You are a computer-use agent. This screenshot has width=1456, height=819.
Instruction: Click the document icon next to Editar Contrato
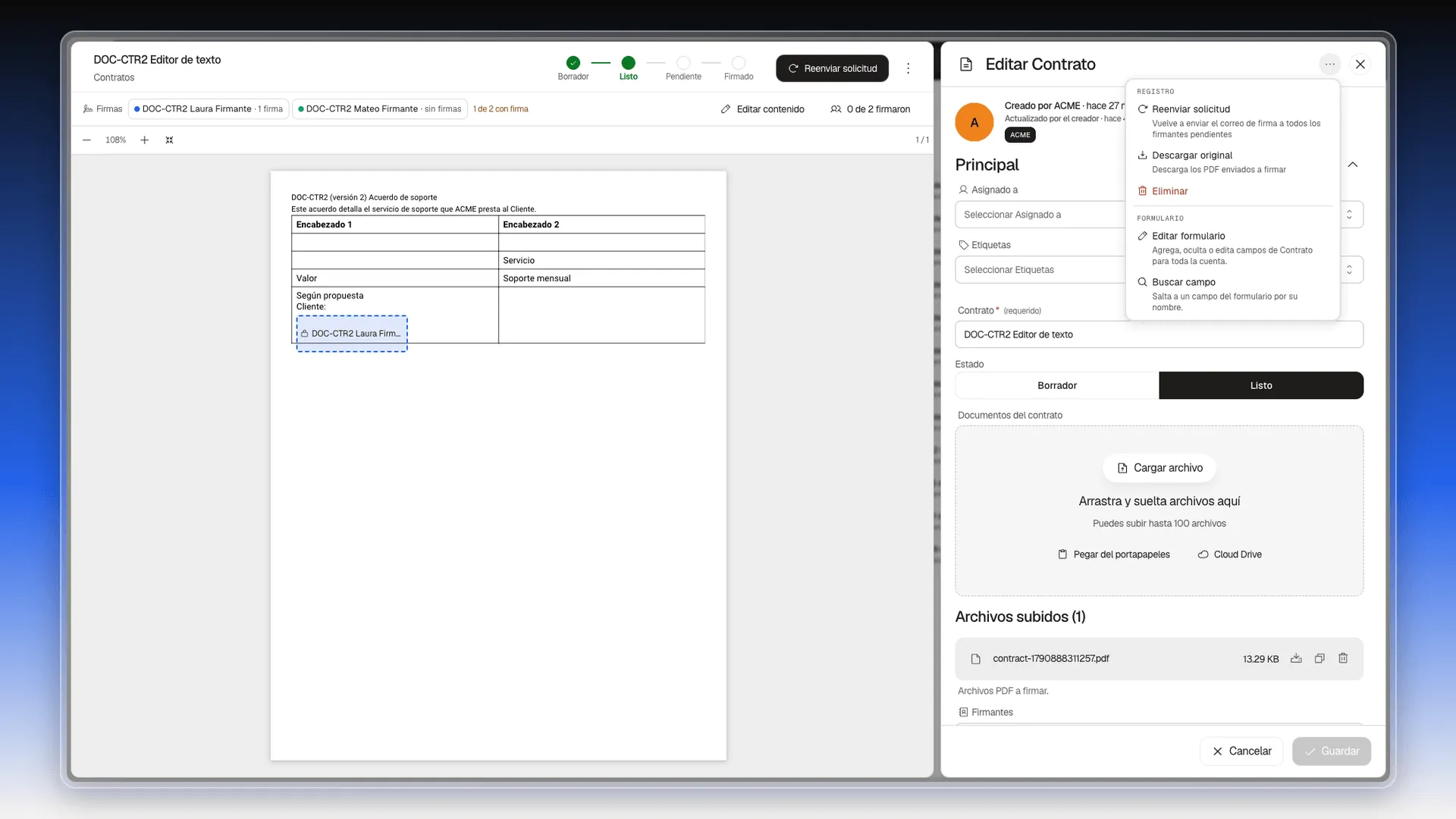(966, 64)
